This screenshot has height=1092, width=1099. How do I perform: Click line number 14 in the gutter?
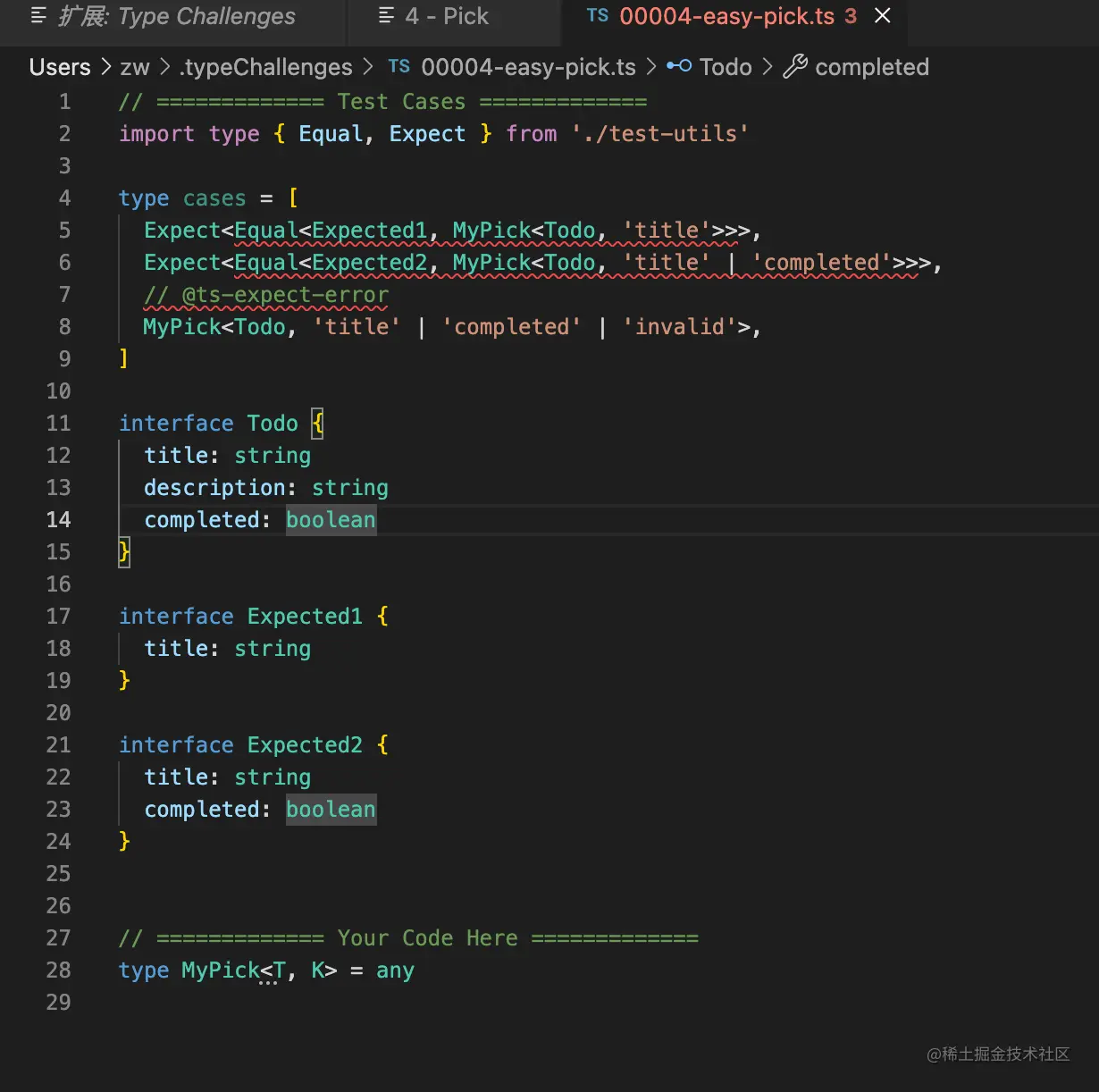click(x=58, y=519)
